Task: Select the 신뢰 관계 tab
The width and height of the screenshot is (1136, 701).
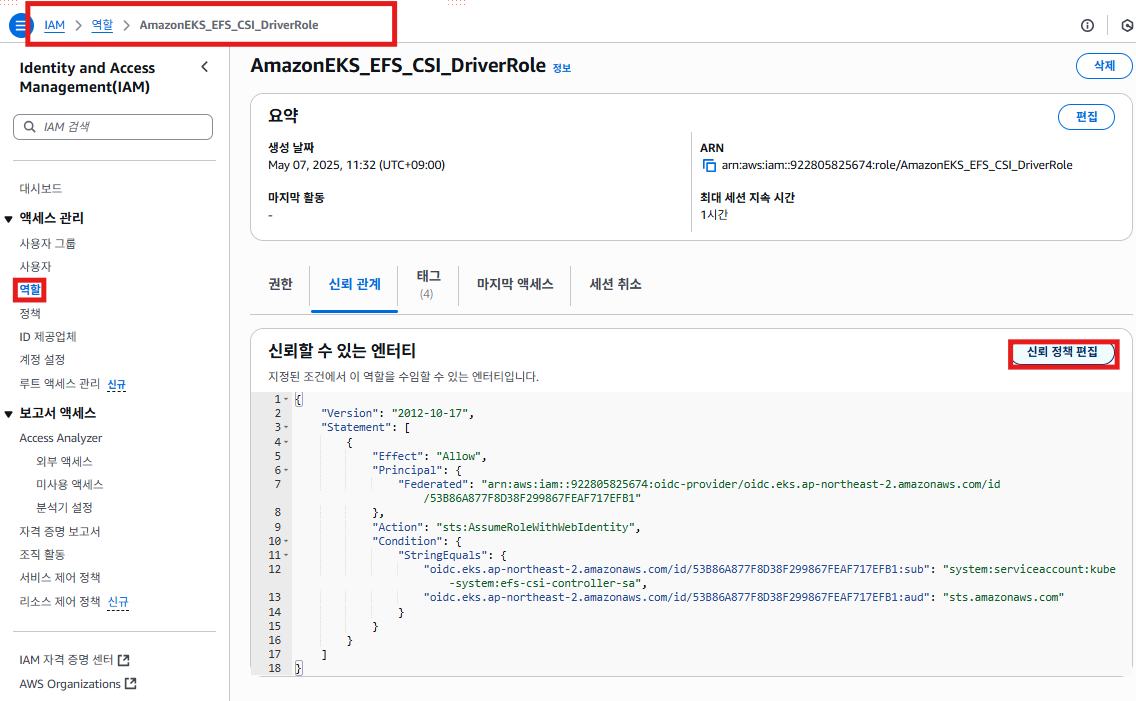Action: (x=354, y=285)
